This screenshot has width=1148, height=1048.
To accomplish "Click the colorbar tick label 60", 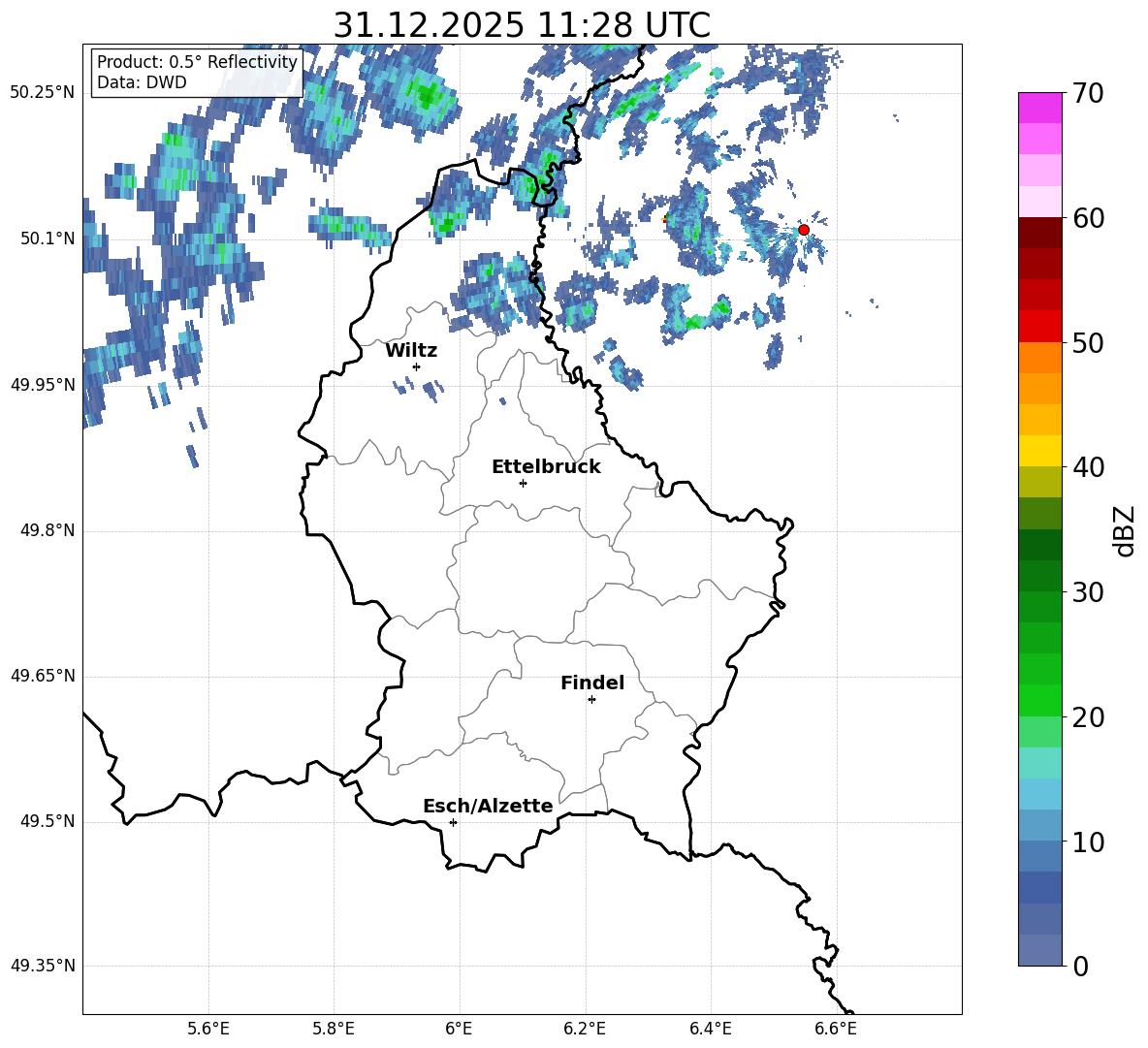I will pos(1088,218).
